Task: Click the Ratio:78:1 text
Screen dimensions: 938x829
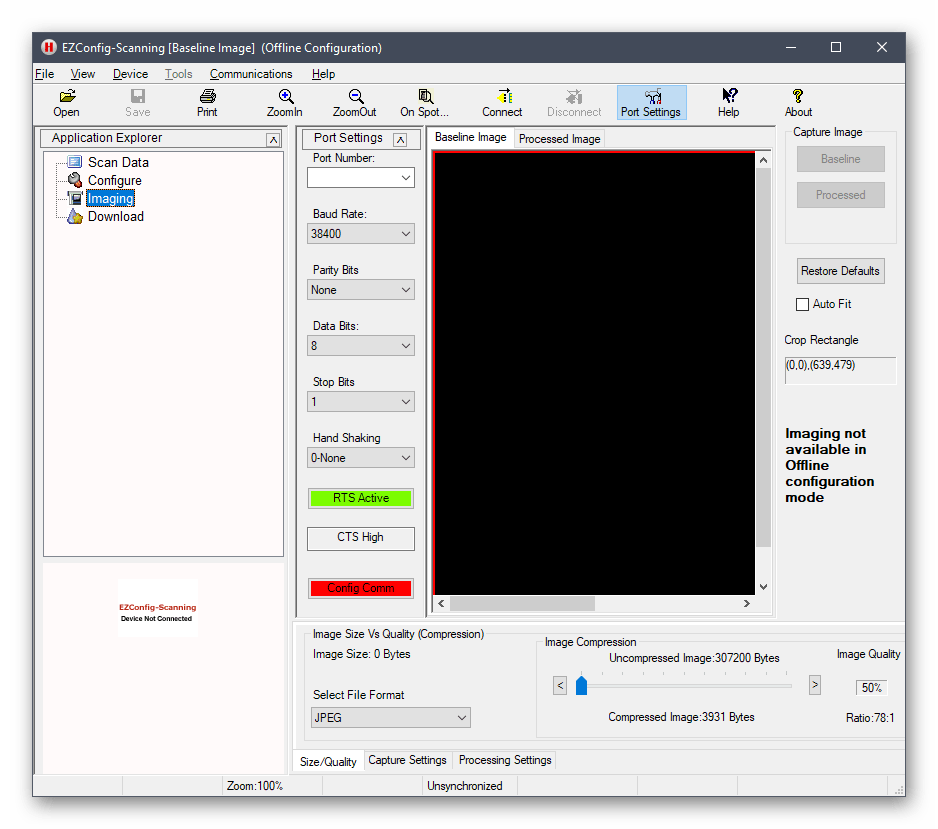Action: pyautogui.click(x=870, y=718)
